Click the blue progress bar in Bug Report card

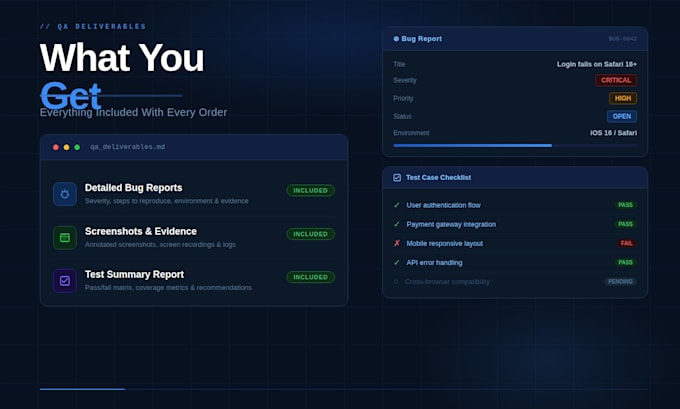click(x=473, y=146)
